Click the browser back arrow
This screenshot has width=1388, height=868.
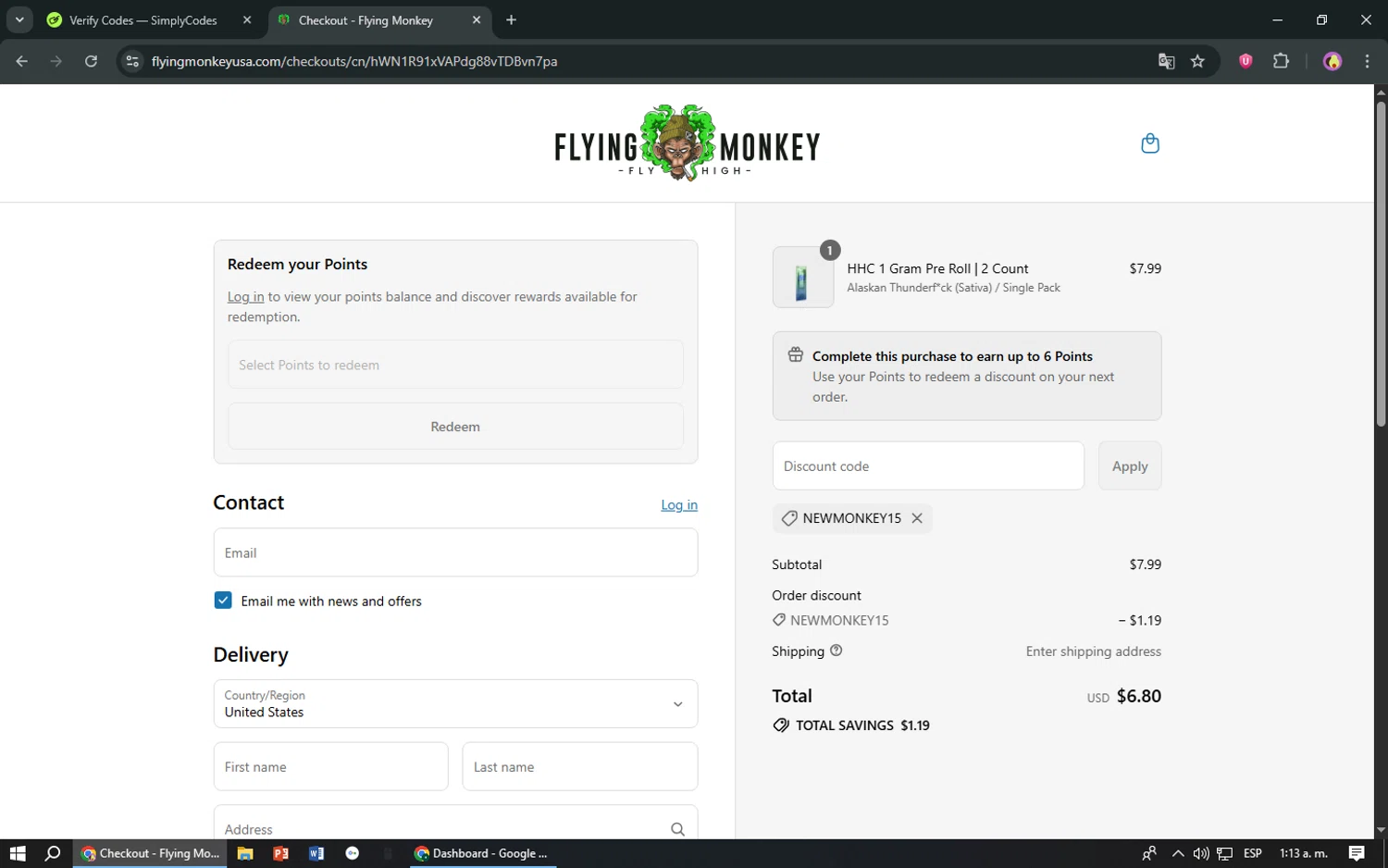pos(22,61)
